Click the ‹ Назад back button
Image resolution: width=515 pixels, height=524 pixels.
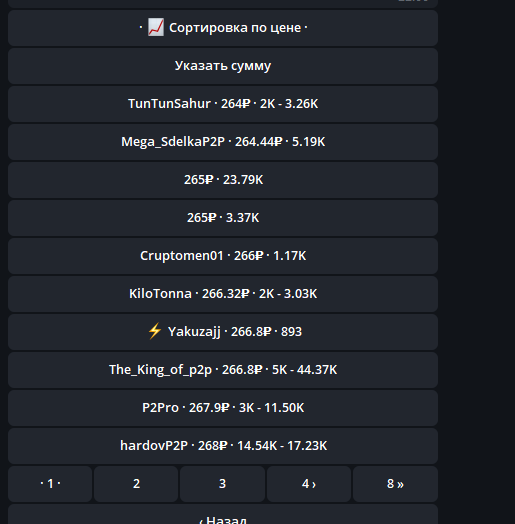point(223,515)
